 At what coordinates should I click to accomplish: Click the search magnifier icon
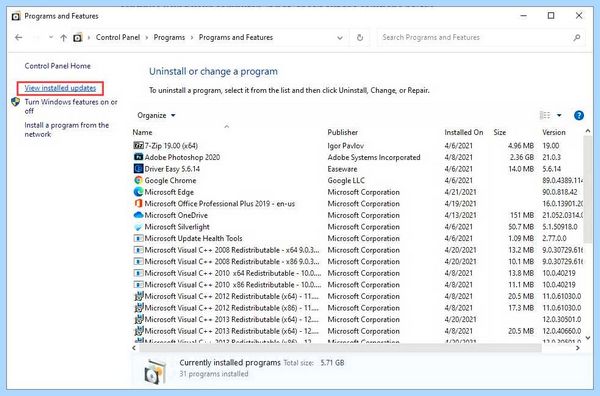click(x=577, y=37)
